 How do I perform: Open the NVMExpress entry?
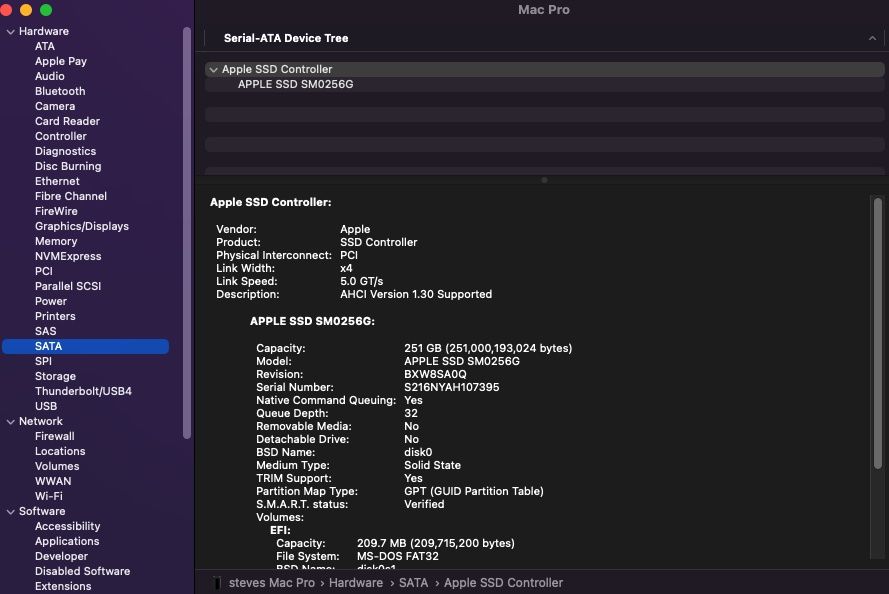point(68,256)
